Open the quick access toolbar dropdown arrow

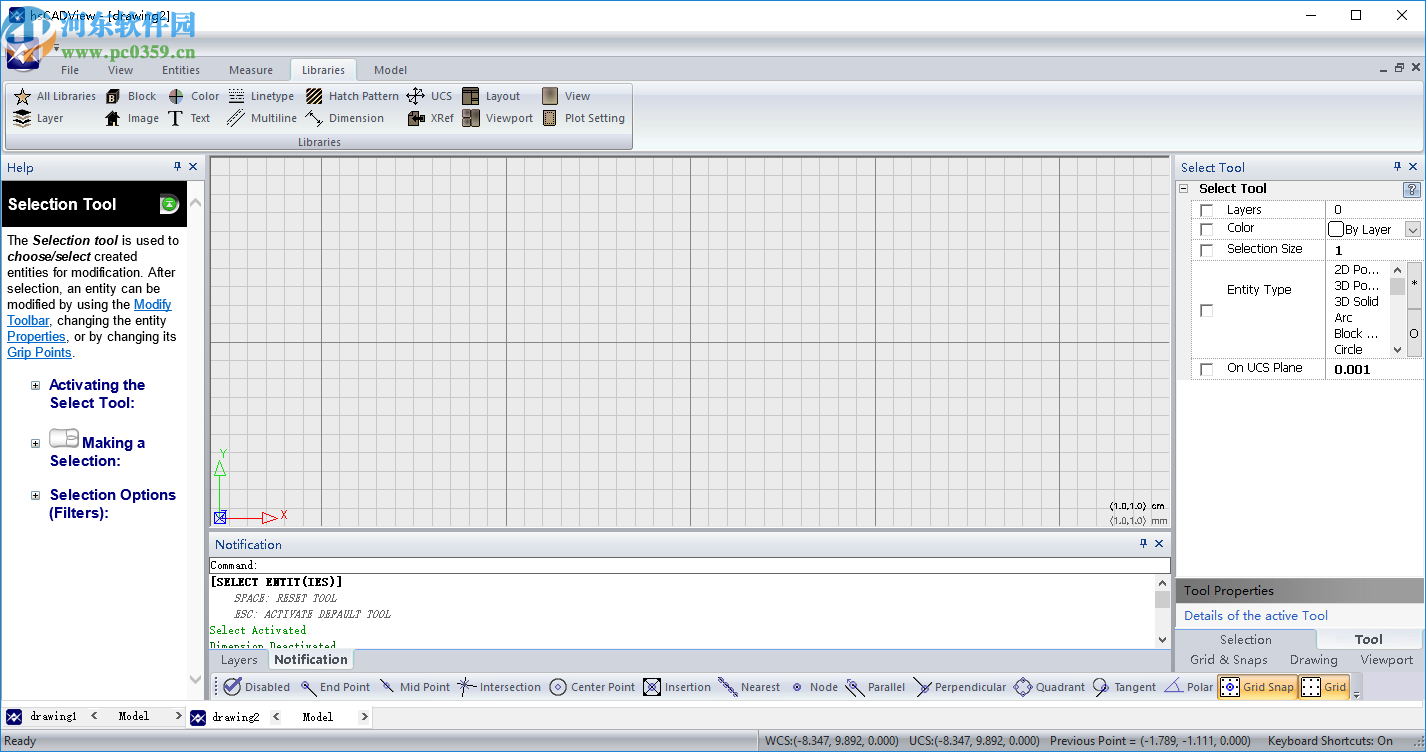tap(57, 47)
